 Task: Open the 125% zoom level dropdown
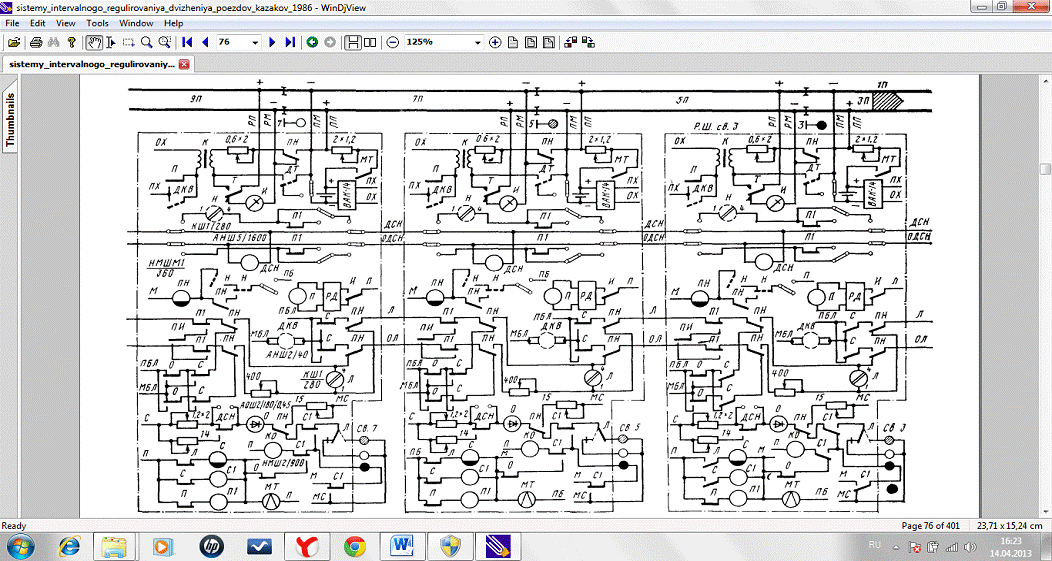477,43
